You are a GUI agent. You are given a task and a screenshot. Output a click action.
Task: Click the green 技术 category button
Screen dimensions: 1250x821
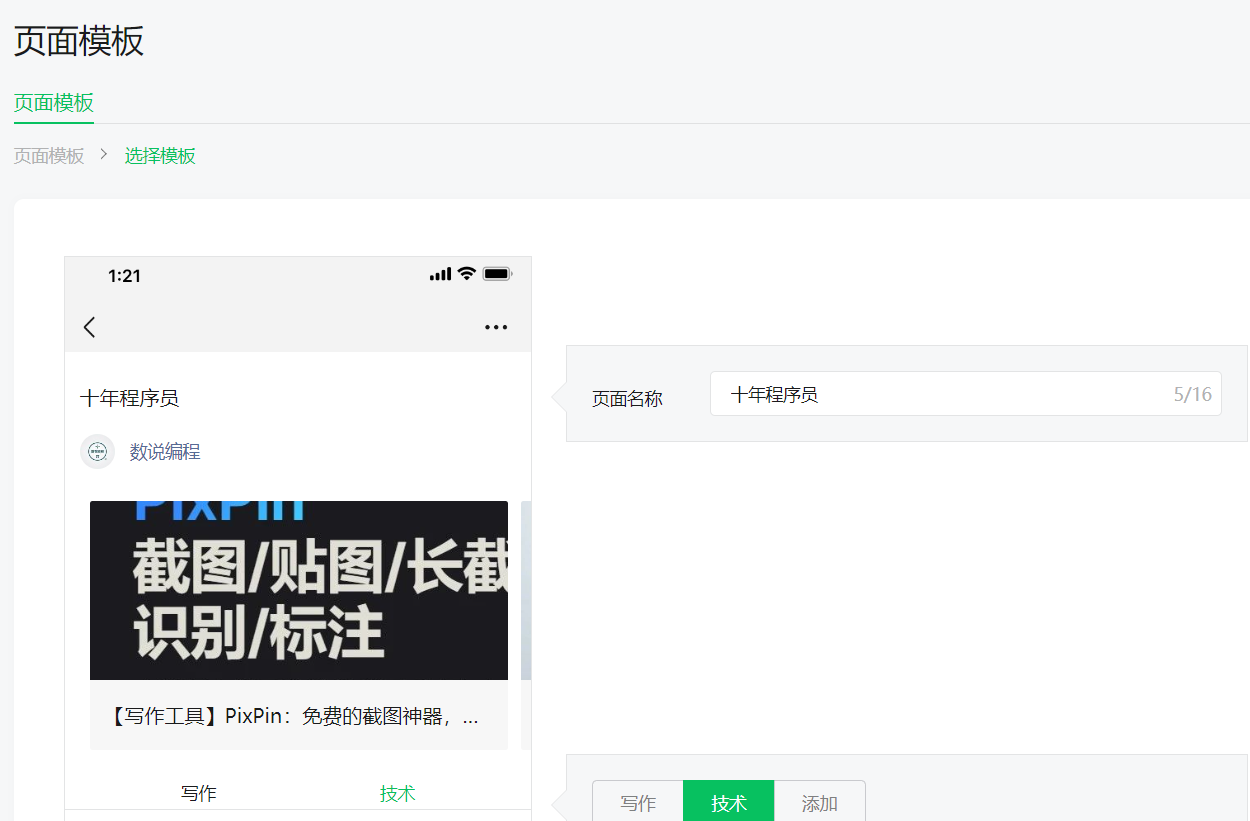pyautogui.click(x=729, y=803)
